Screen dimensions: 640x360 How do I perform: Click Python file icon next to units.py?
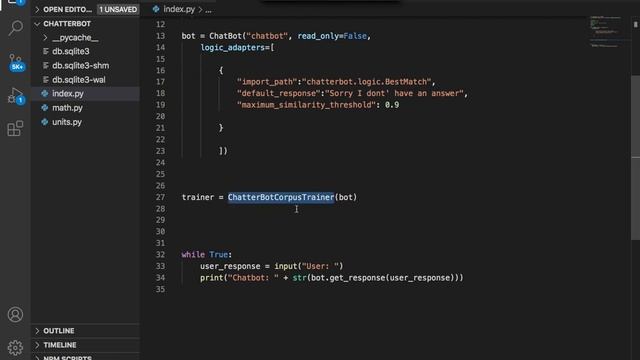pos(45,122)
